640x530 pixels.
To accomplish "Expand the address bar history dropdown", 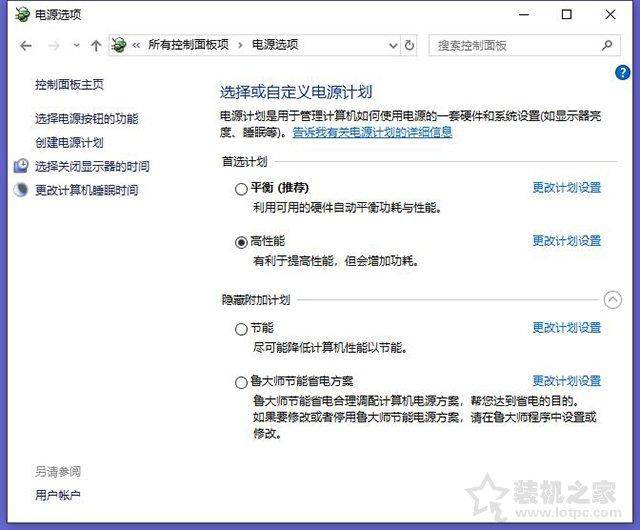I will click(393, 45).
